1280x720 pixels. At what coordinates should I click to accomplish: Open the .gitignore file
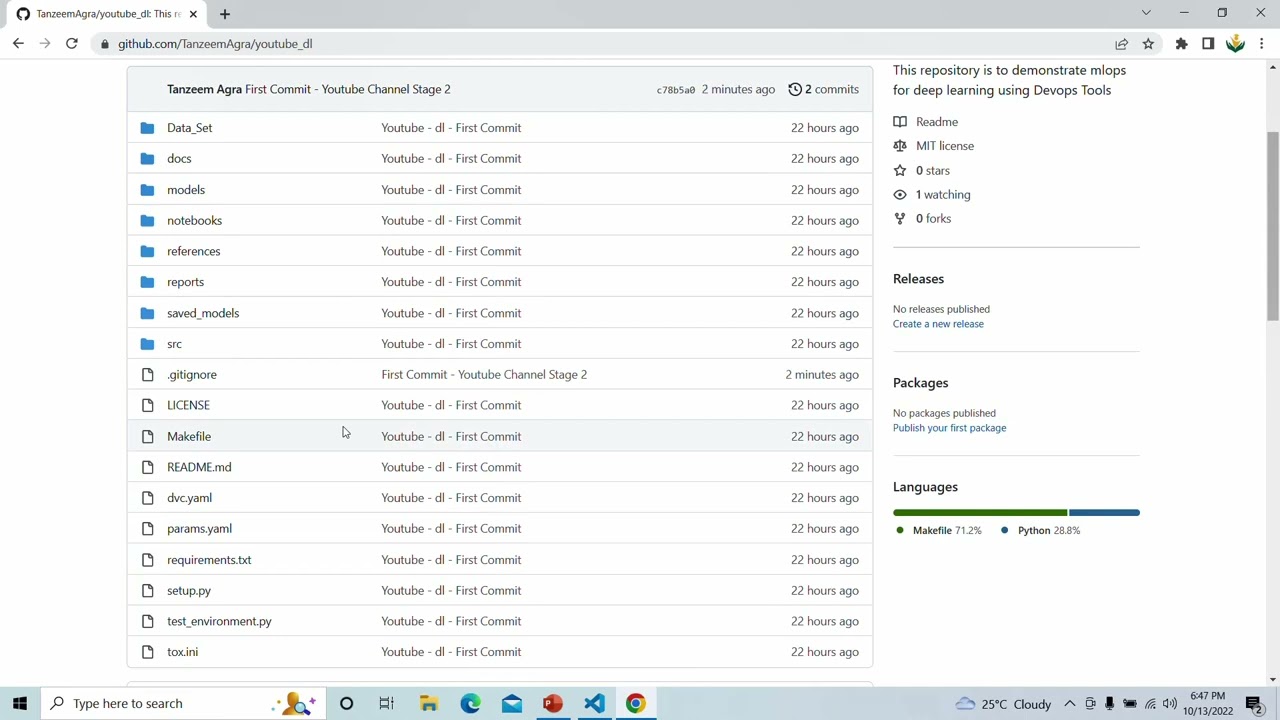click(192, 375)
